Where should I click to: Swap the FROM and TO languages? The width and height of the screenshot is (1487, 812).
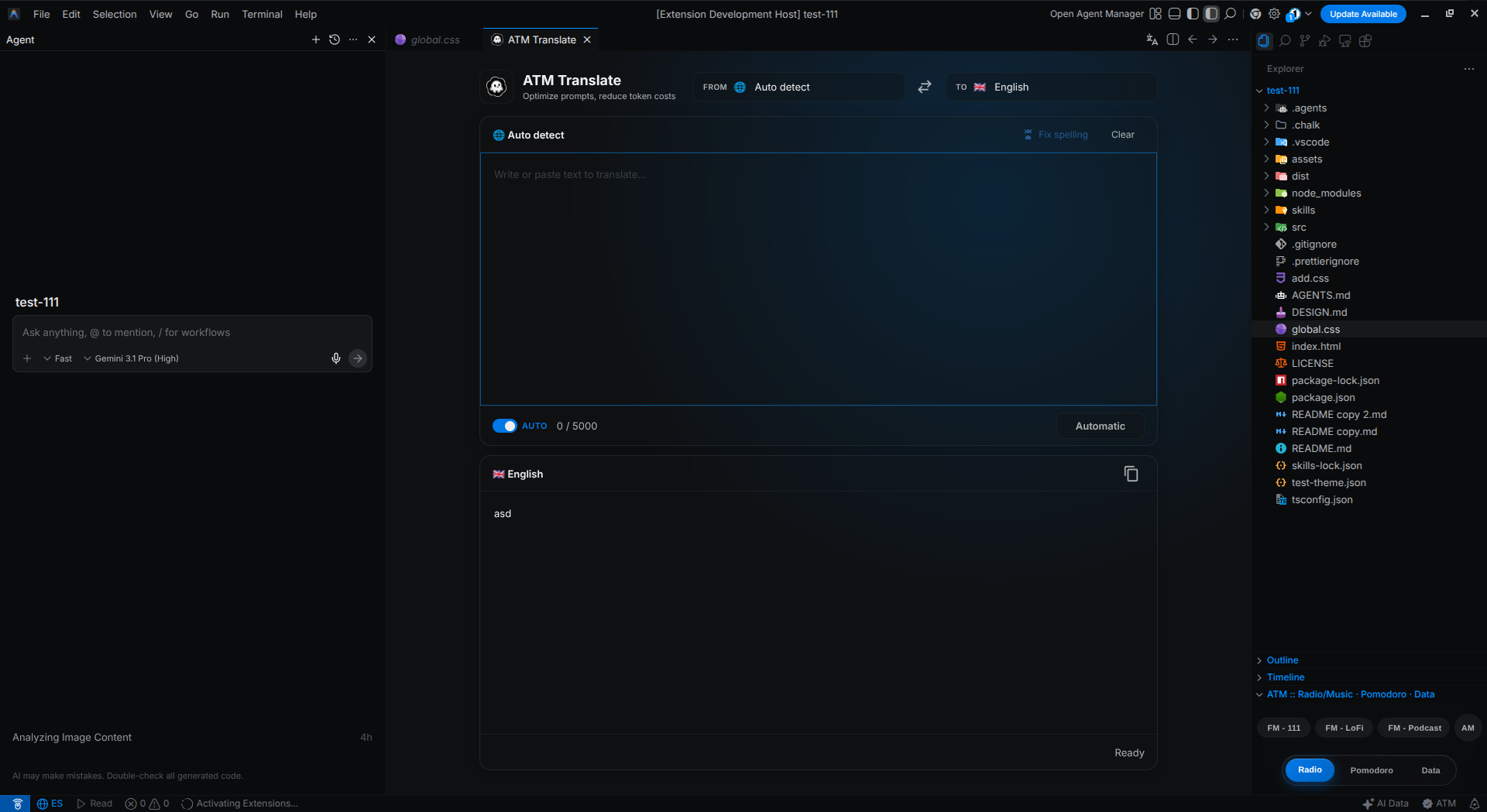coord(925,87)
